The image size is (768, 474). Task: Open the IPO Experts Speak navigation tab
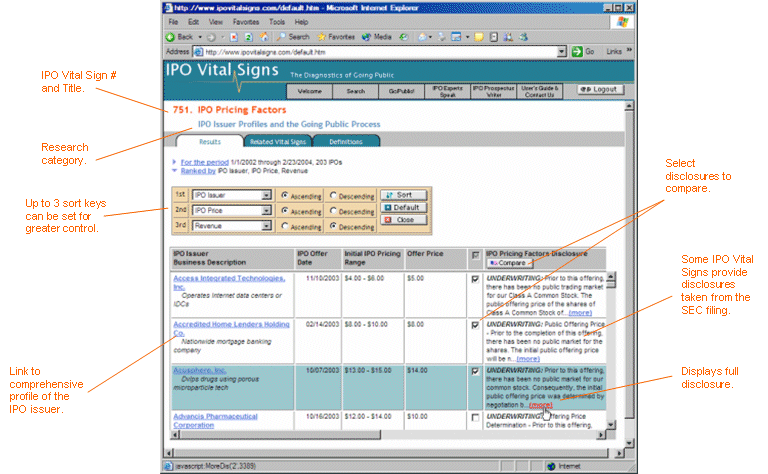click(x=448, y=92)
